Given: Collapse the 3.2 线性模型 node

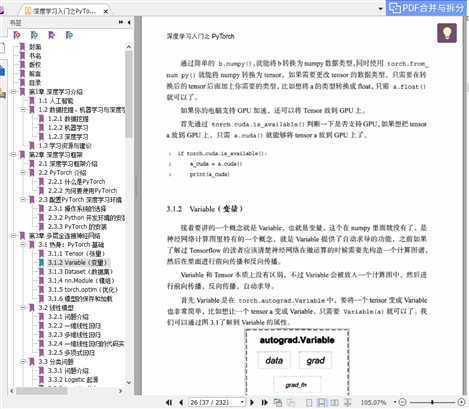Looking at the screenshot, I should (x=23, y=307).
